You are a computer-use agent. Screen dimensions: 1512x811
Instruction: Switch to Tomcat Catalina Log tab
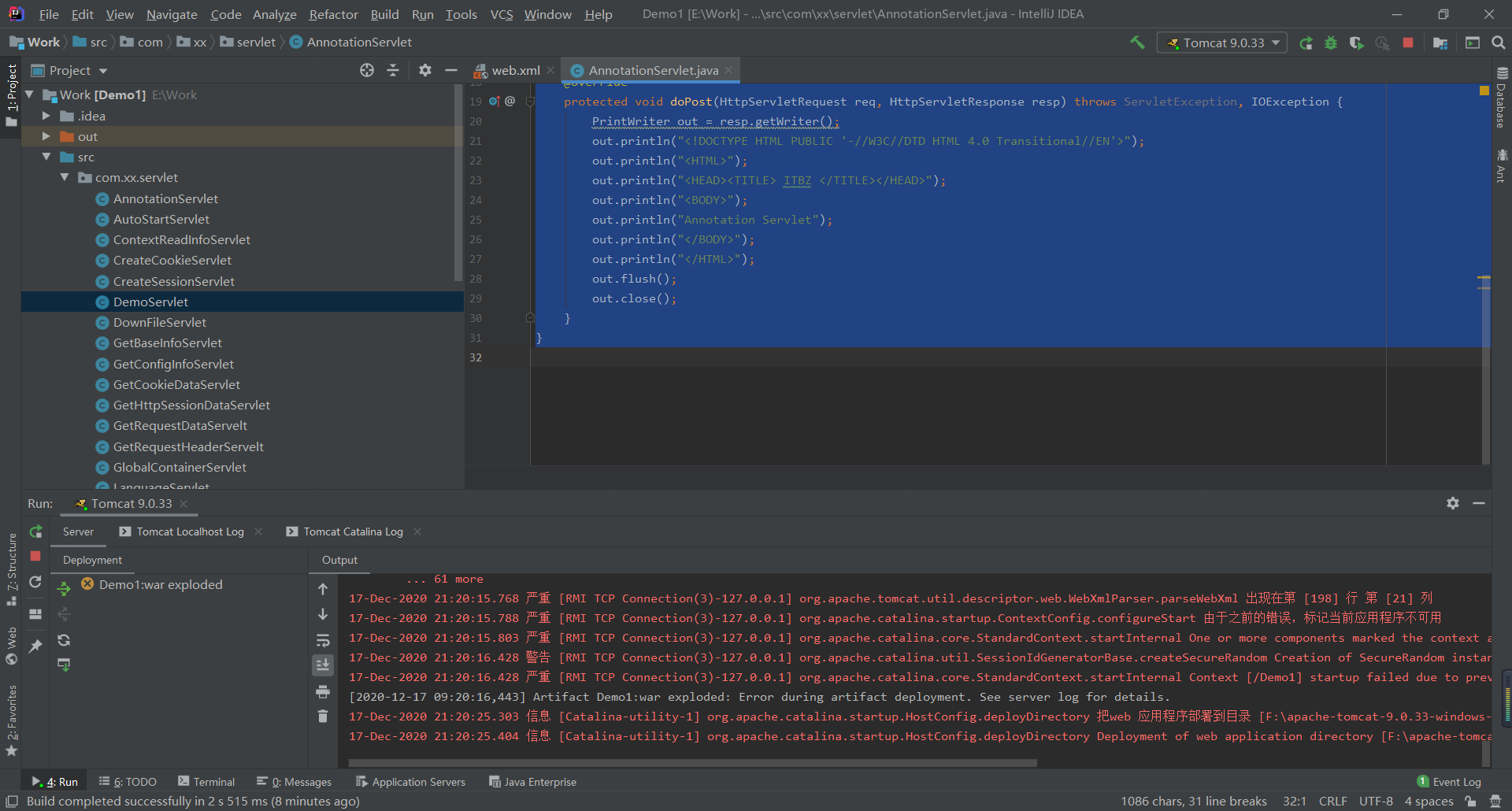coord(353,531)
